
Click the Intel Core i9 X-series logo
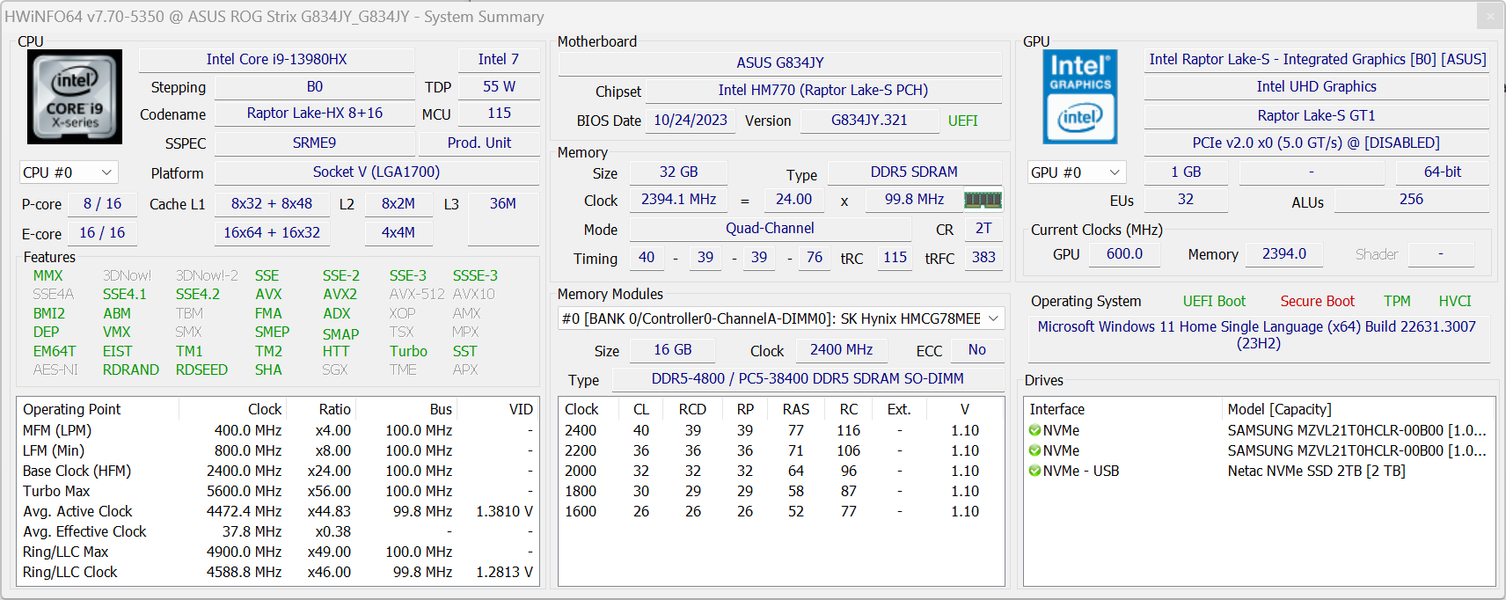point(75,96)
